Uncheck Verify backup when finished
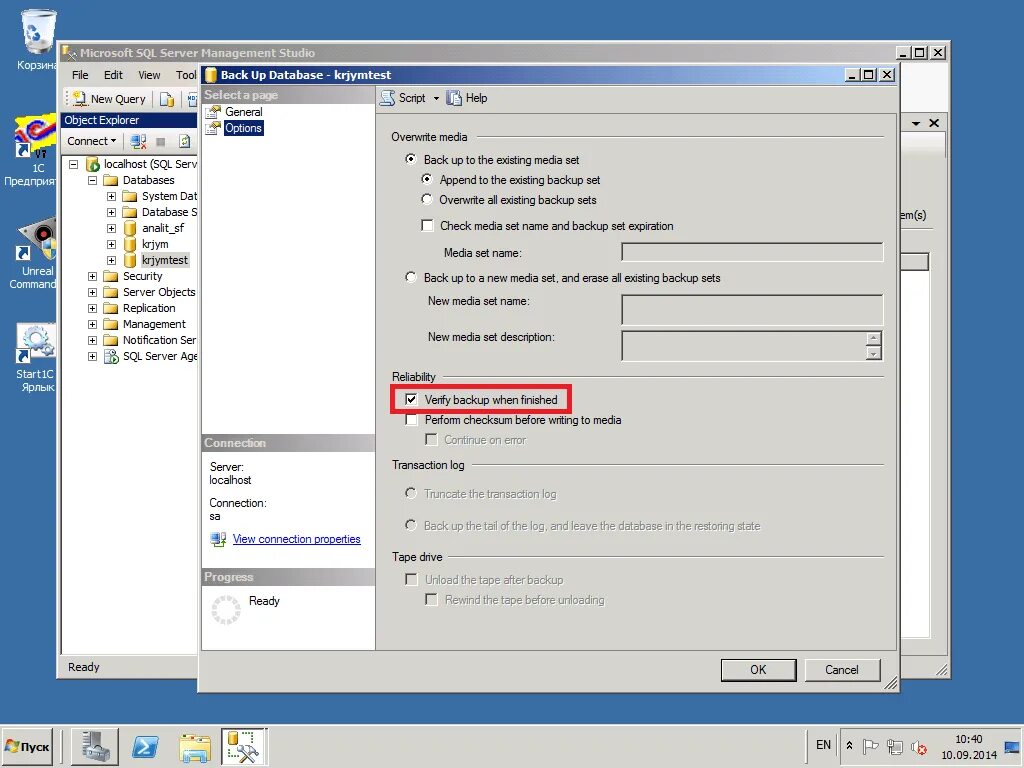1024x768 pixels. [x=411, y=399]
